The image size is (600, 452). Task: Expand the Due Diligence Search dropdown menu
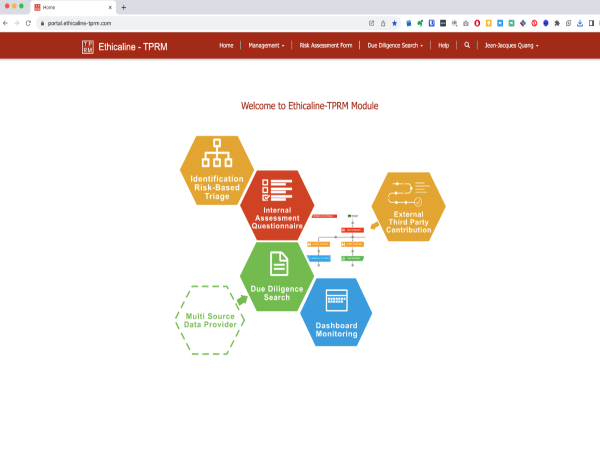(395, 45)
